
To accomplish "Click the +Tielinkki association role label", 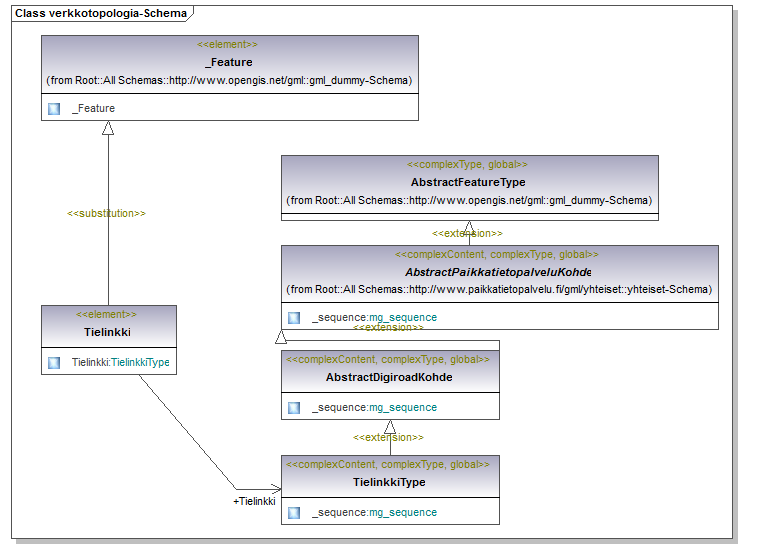I will [x=254, y=501].
